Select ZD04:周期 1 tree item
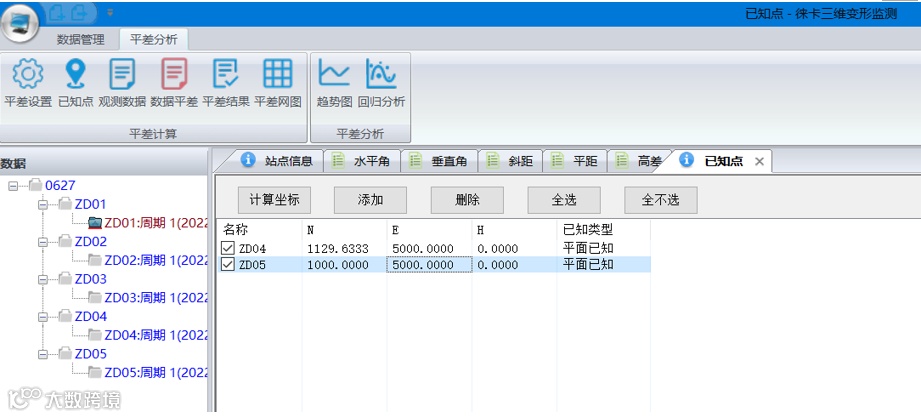The image size is (921, 417). pos(156,335)
